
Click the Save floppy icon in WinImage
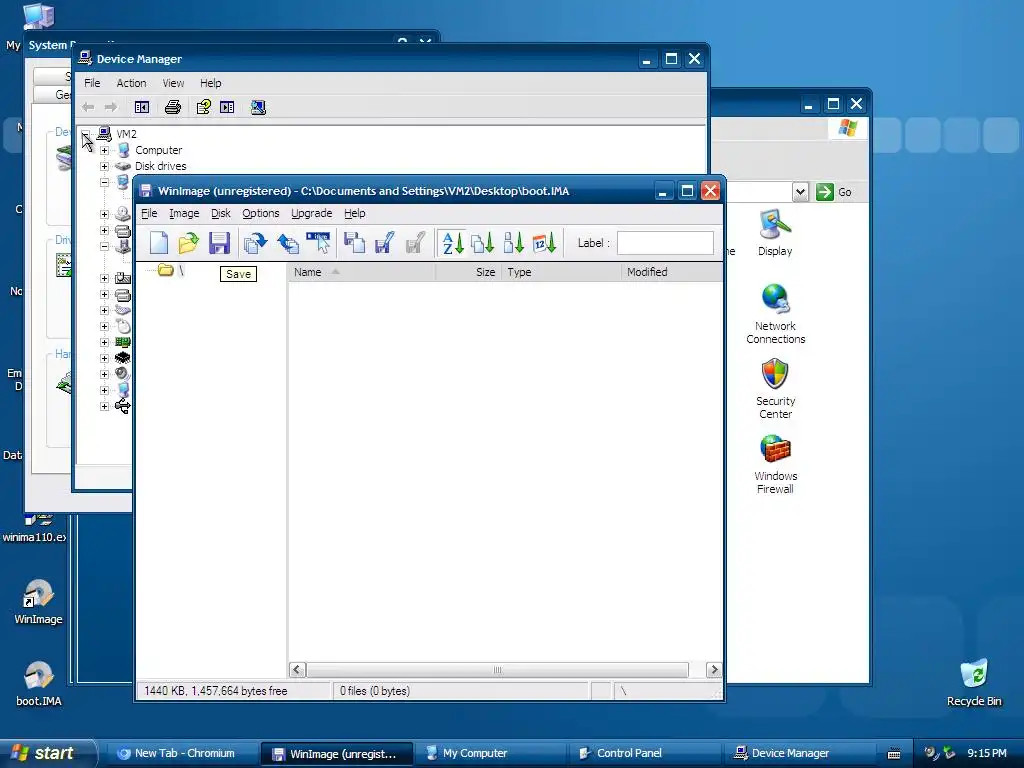click(219, 243)
